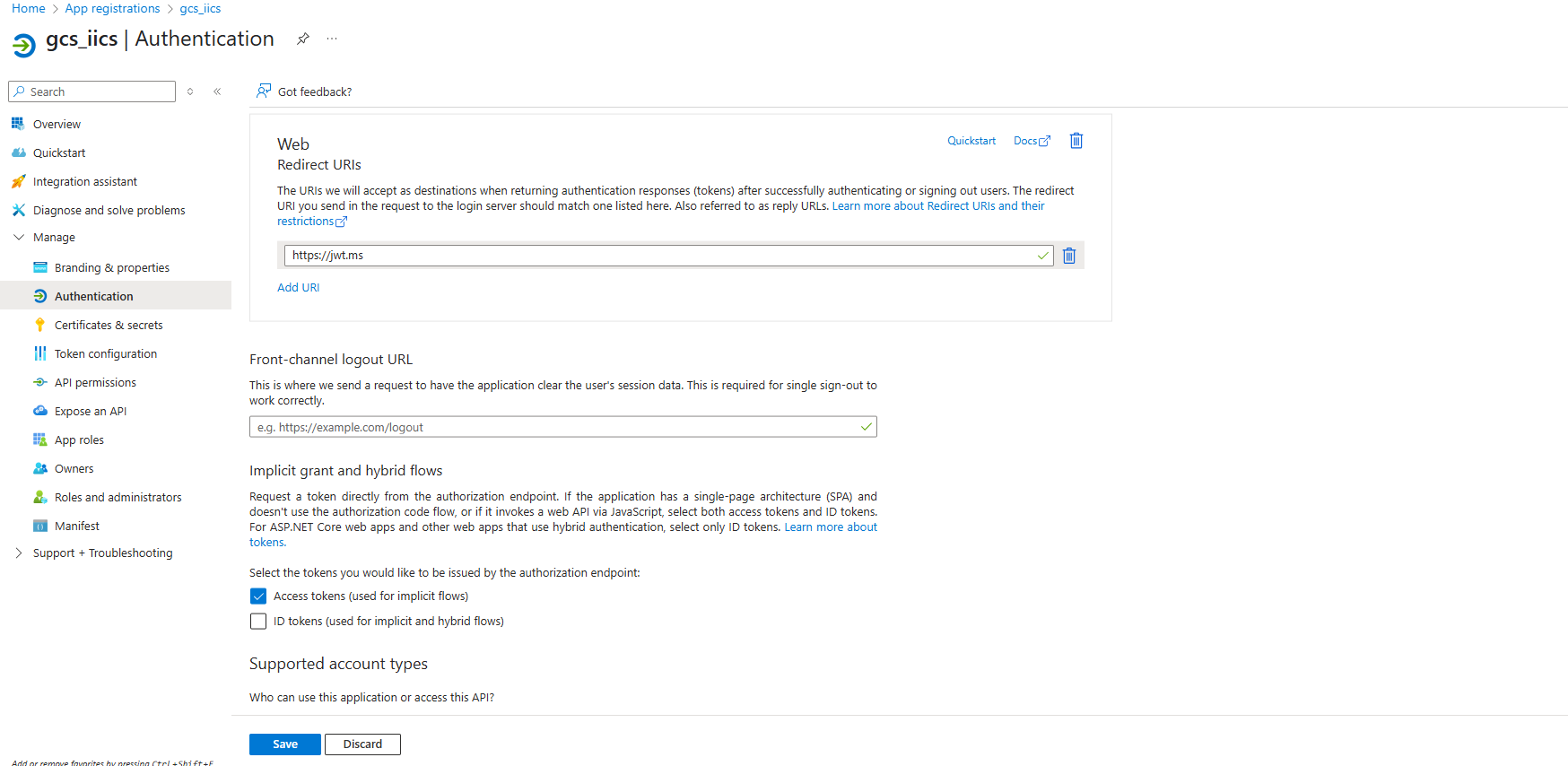Screen dimensions: 1568x766
Task: Click the API permissions icon
Action: pos(39,382)
